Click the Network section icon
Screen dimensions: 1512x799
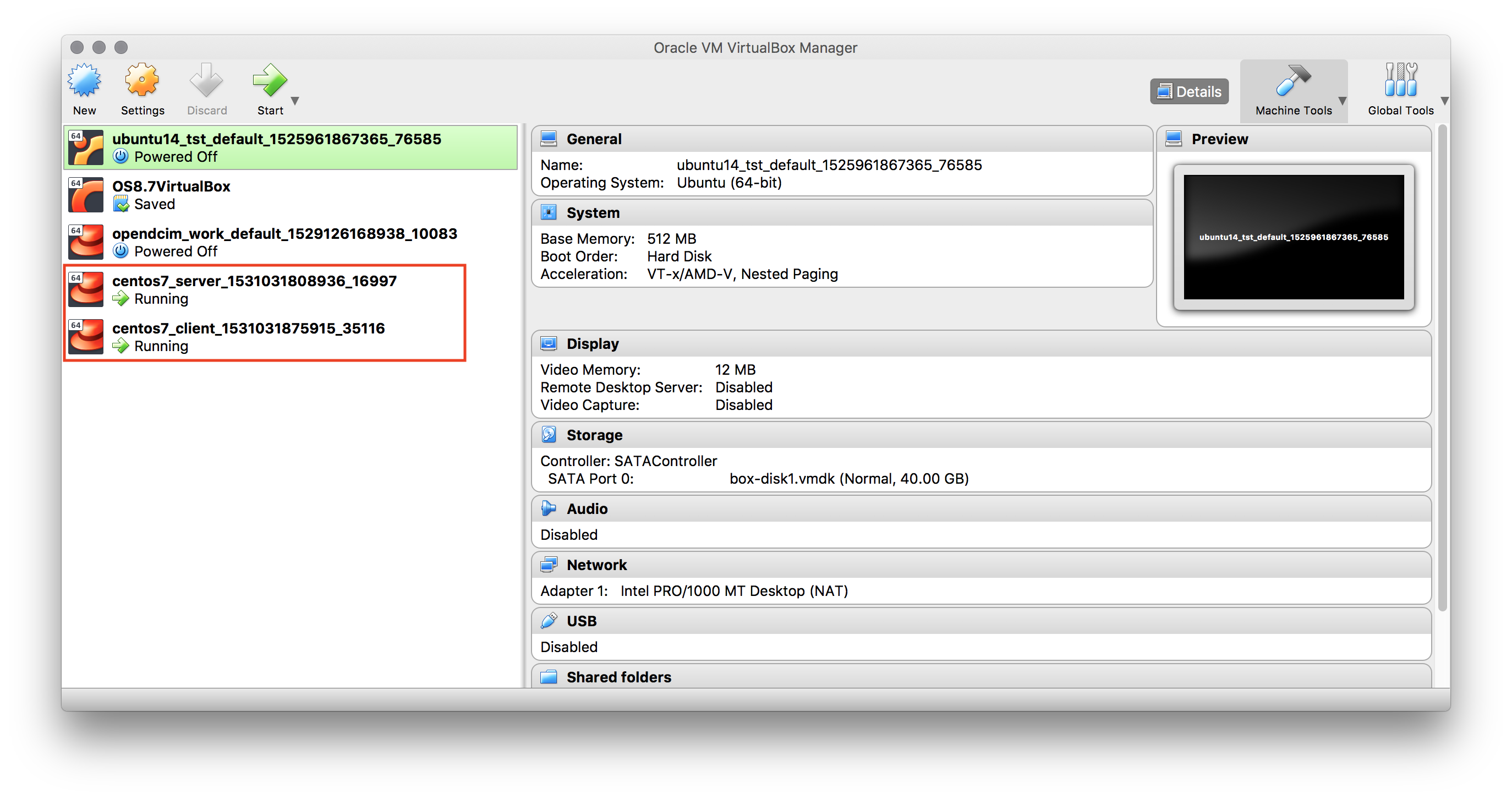click(x=548, y=565)
